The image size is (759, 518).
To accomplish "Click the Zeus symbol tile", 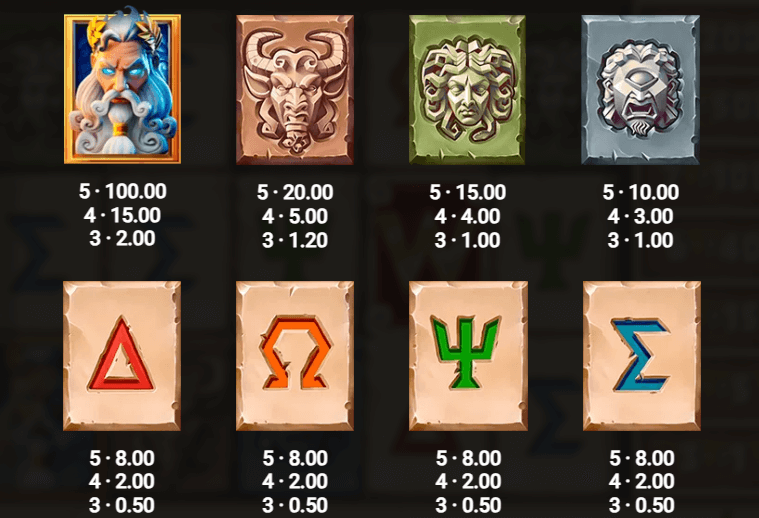I will tap(122, 88).
